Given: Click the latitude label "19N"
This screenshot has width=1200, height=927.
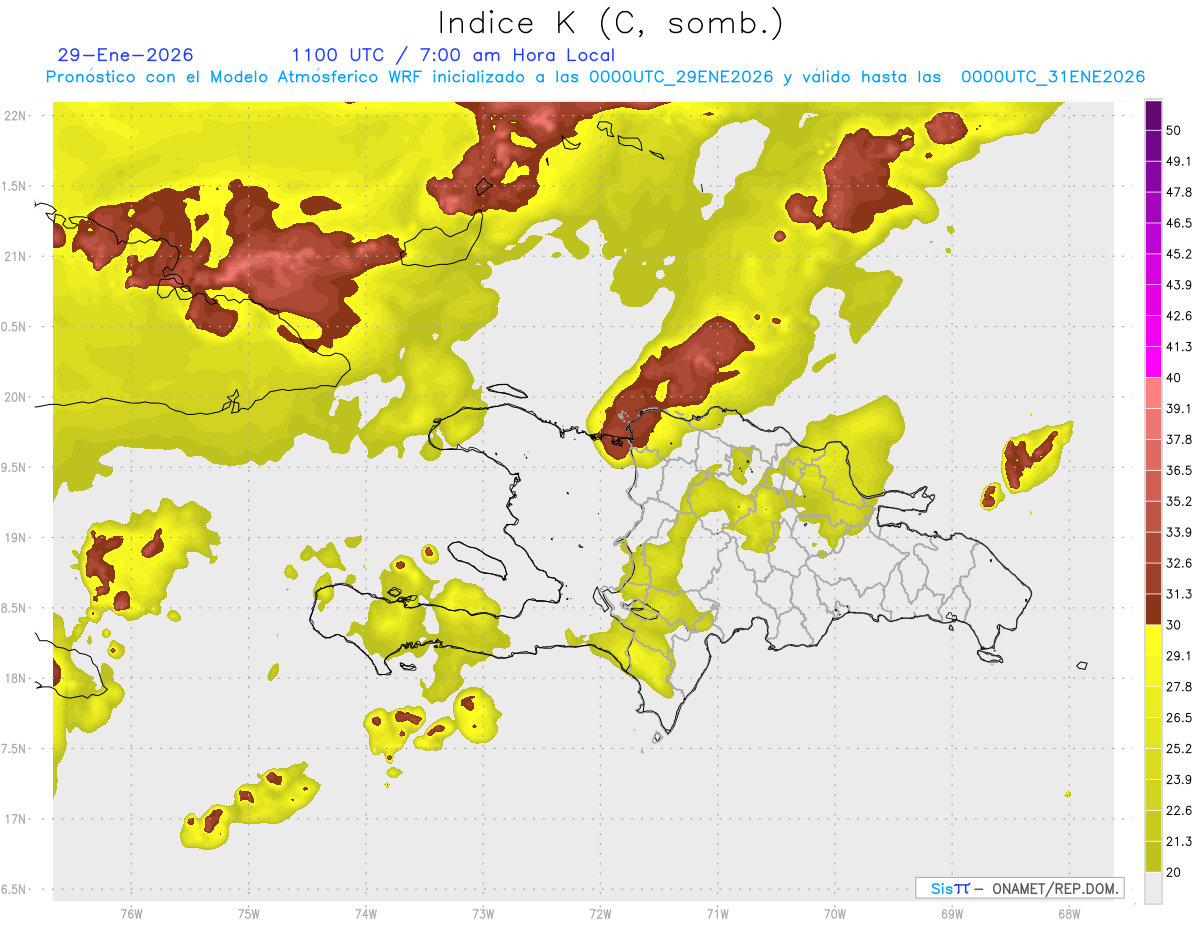Looking at the screenshot, I should (x=17, y=538).
